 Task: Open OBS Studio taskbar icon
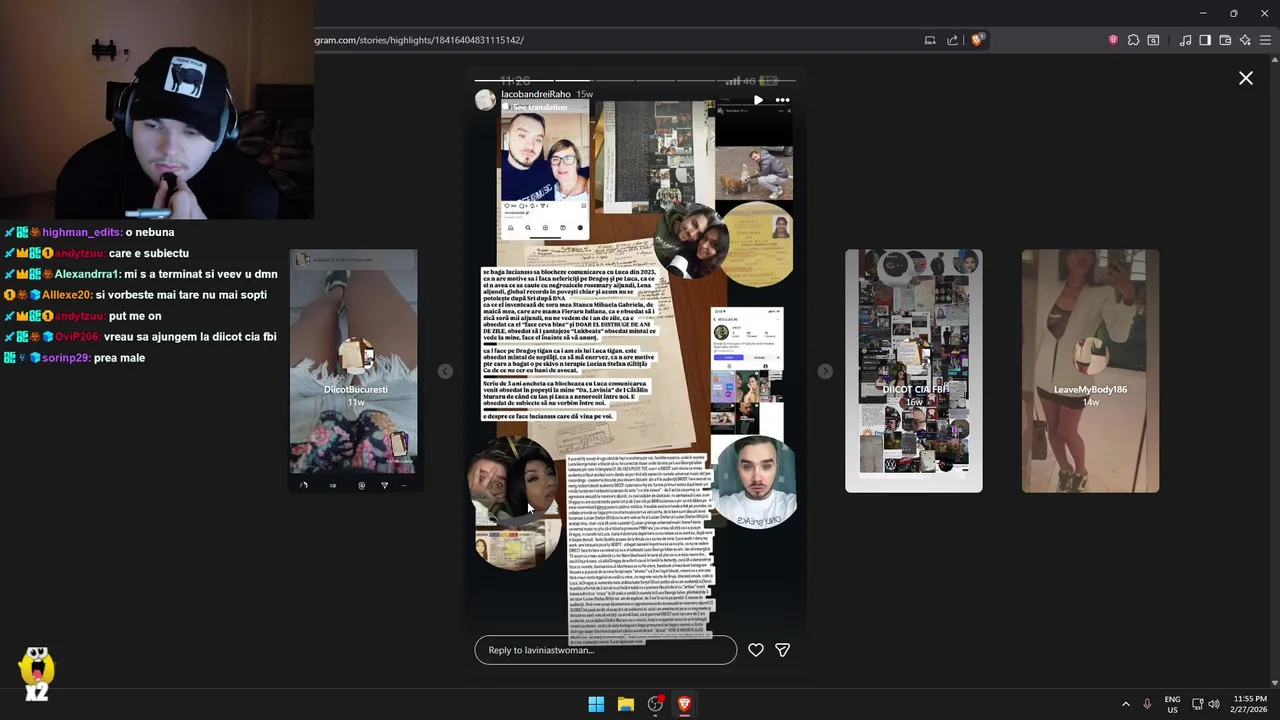click(656, 704)
